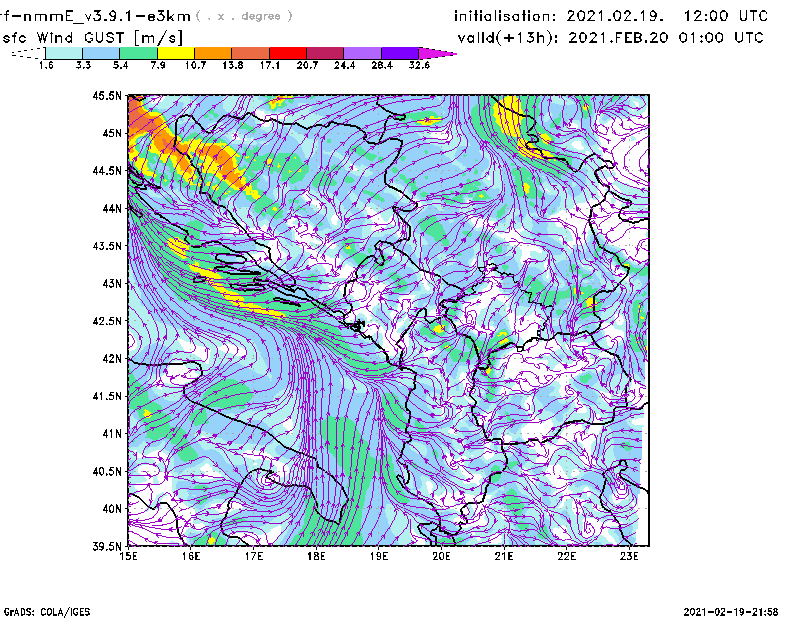The height and width of the screenshot is (618, 800).
Task: Click the dashed white arrow at scale start
Action: pos(28,53)
